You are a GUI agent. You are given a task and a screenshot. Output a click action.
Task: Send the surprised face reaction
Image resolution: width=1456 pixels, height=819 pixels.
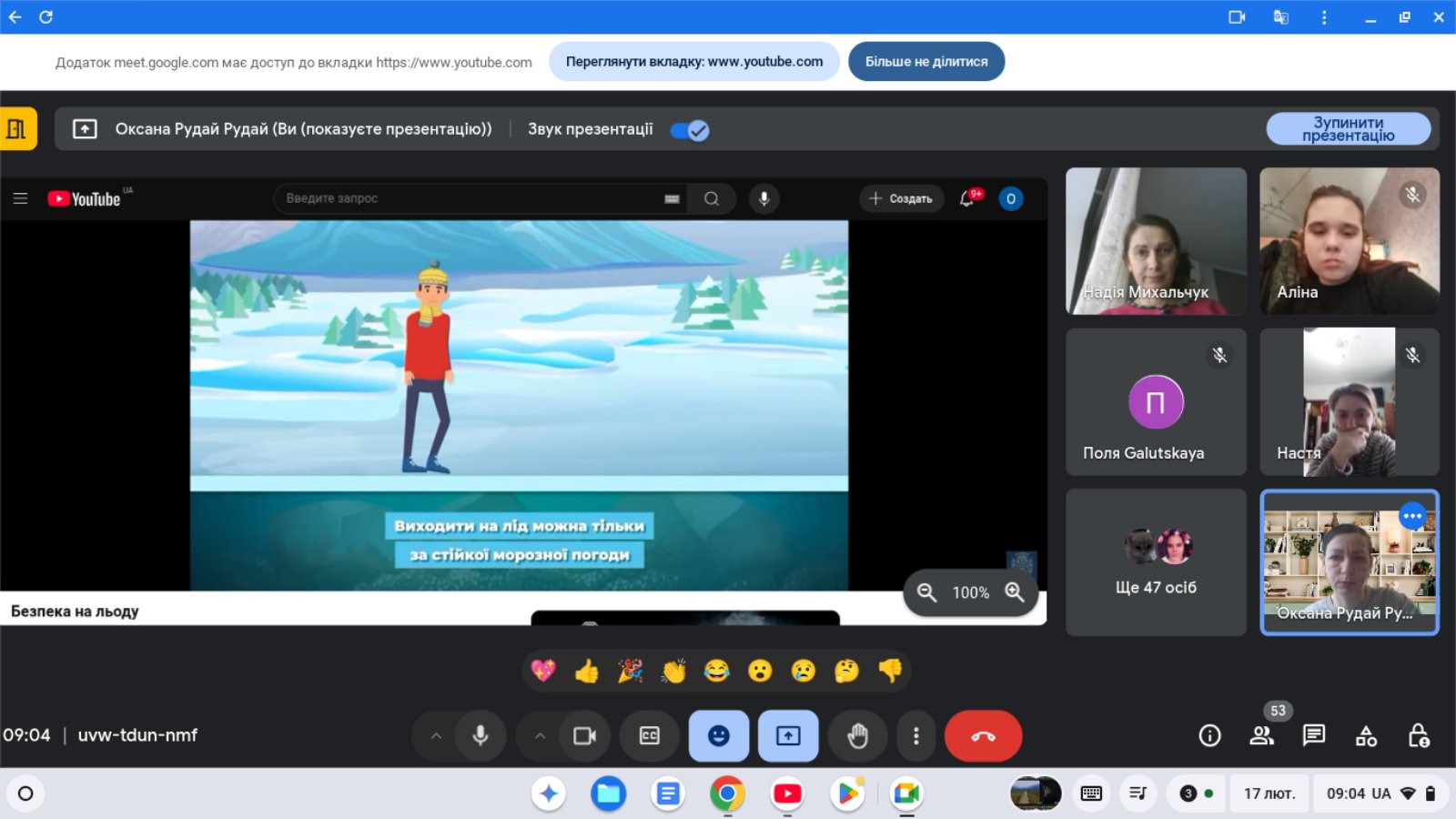coord(760,671)
